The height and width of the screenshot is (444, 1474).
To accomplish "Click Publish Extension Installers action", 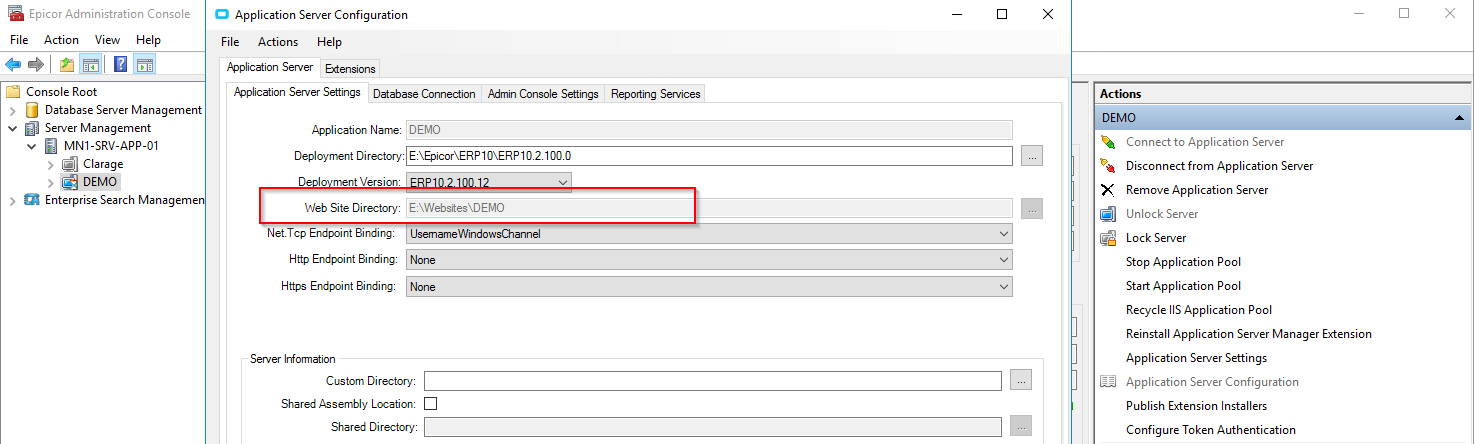I will [1196, 406].
